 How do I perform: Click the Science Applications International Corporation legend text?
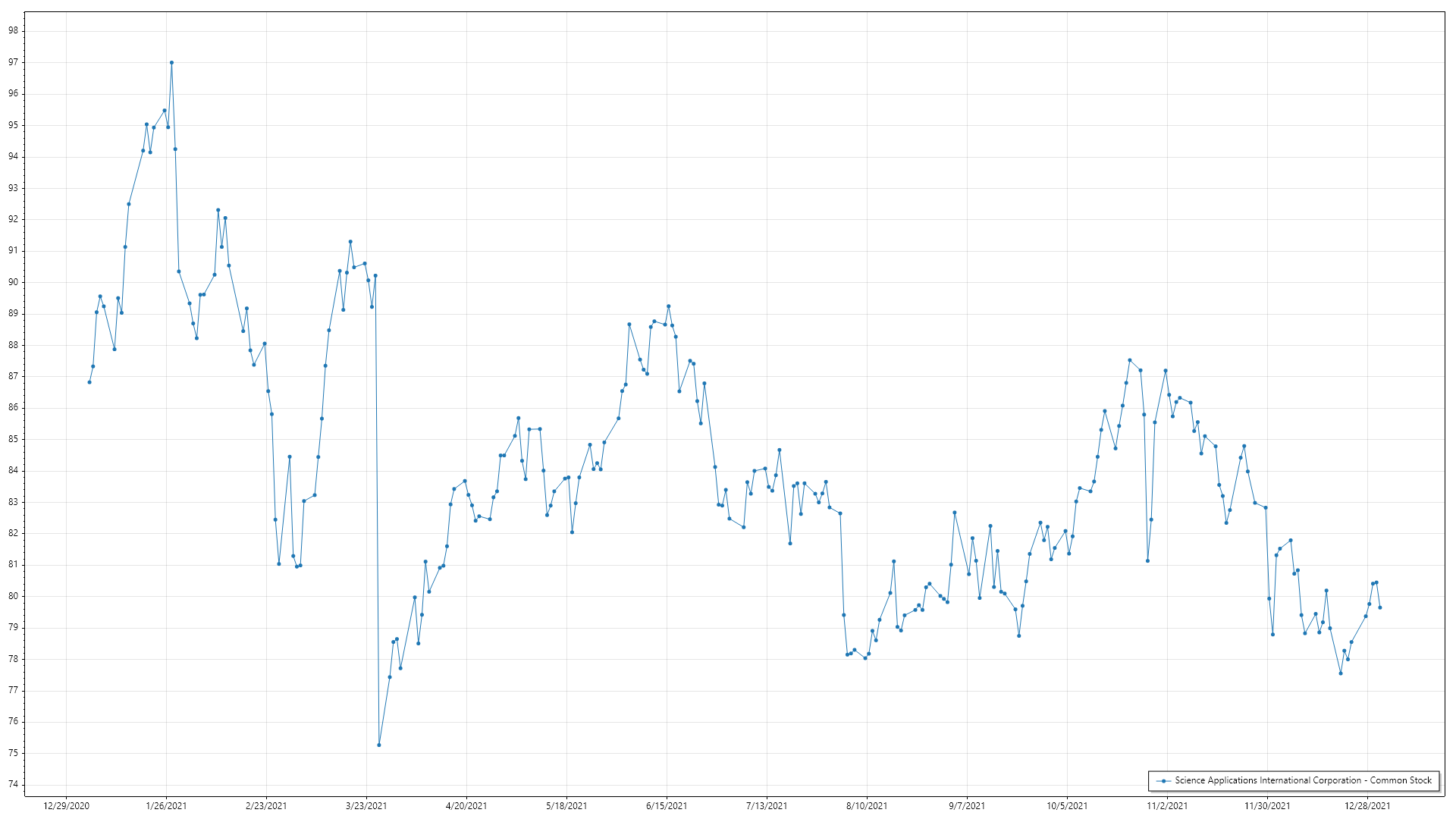[1303, 780]
